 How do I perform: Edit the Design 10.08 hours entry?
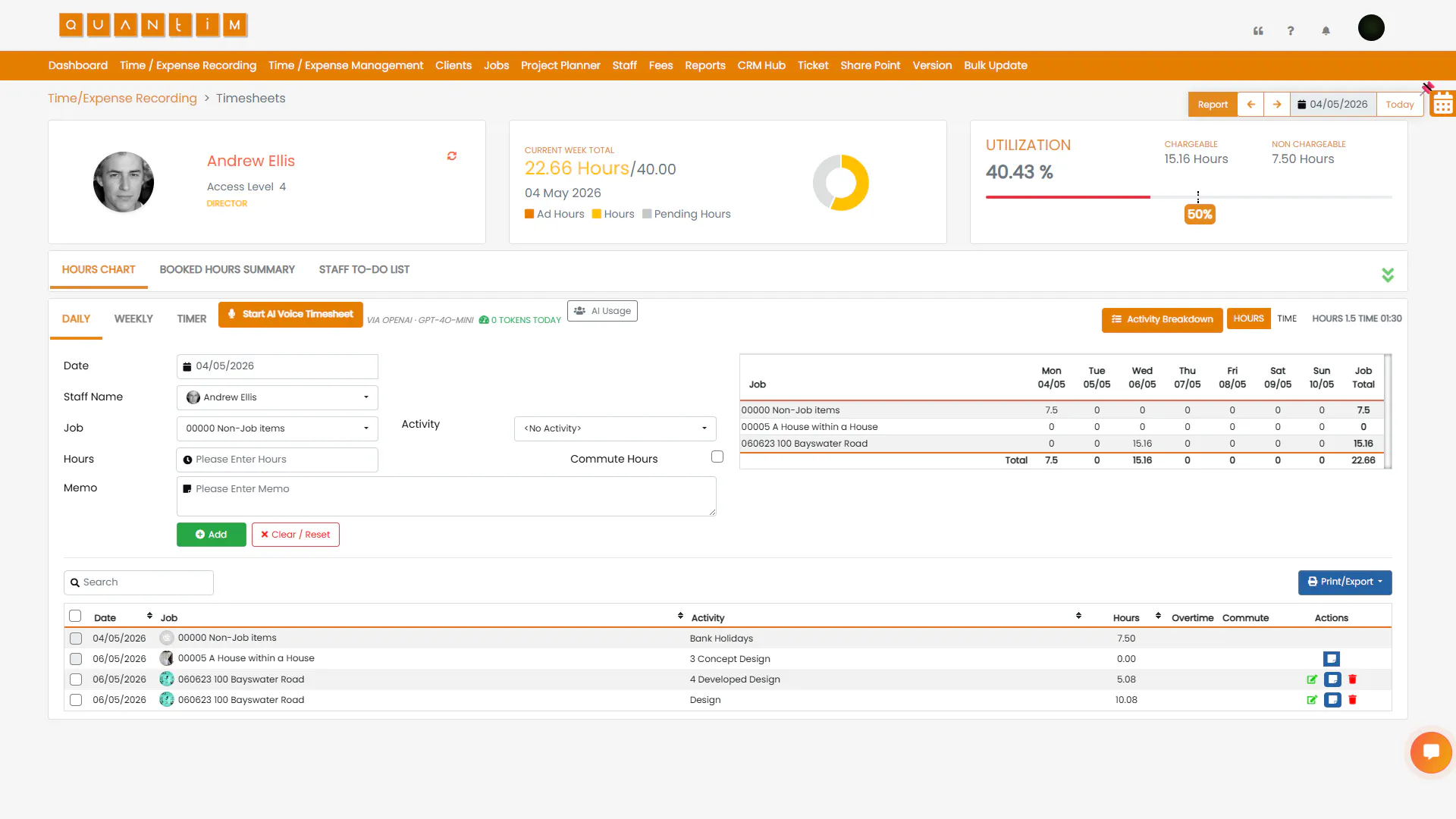pos(1312,700)
